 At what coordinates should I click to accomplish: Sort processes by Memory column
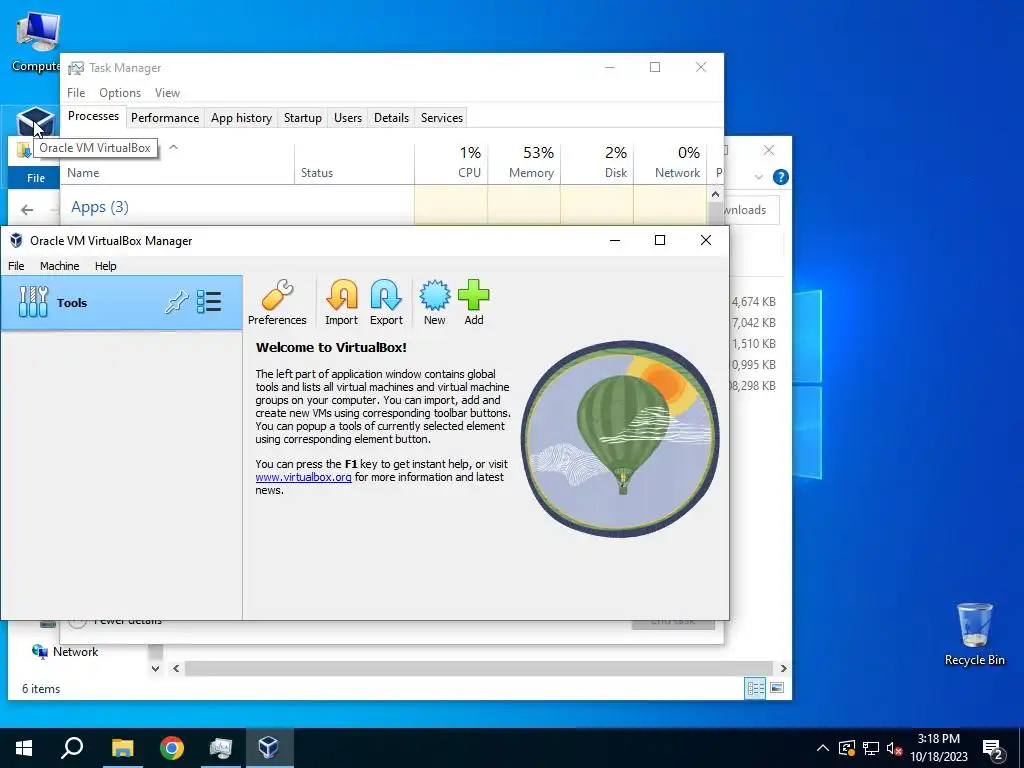point(524,162)
